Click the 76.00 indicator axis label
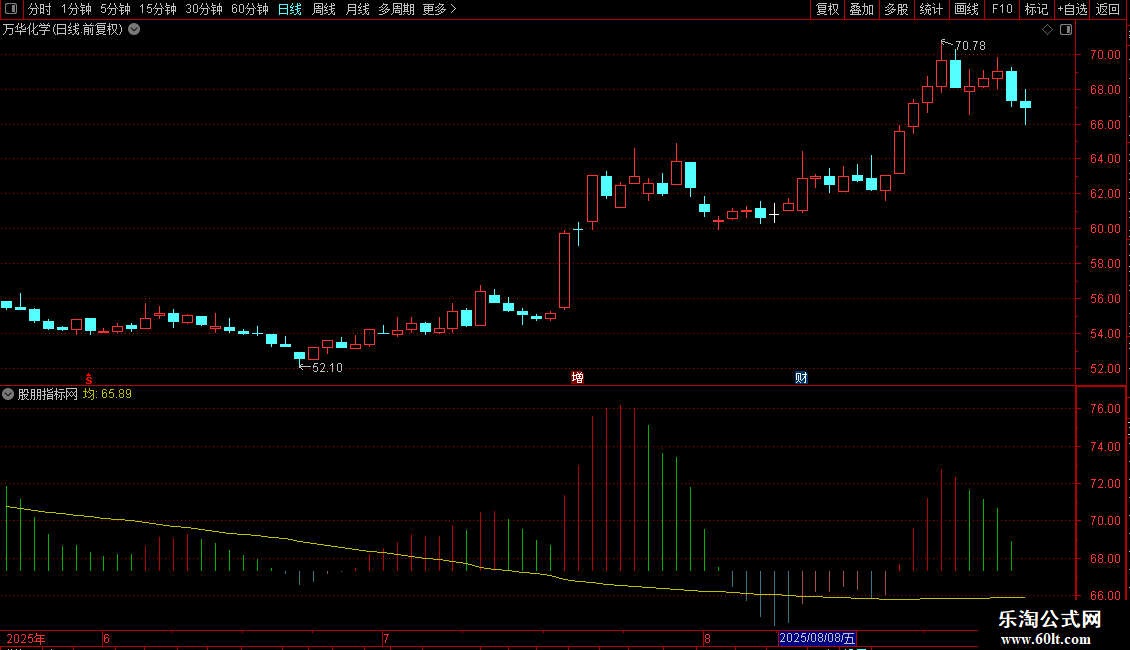1130x650 pixels. pyautogui.click(x=1105, y=409)
